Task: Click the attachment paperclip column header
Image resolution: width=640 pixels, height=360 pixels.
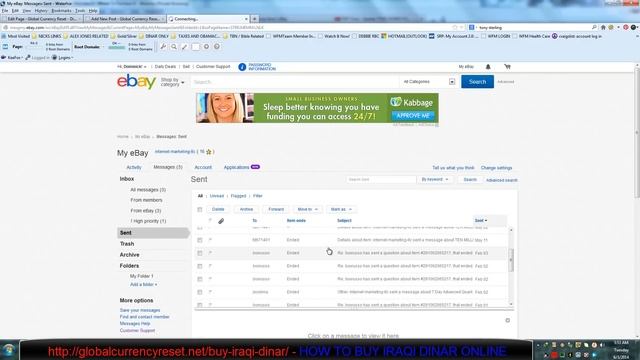Action: 221,221
